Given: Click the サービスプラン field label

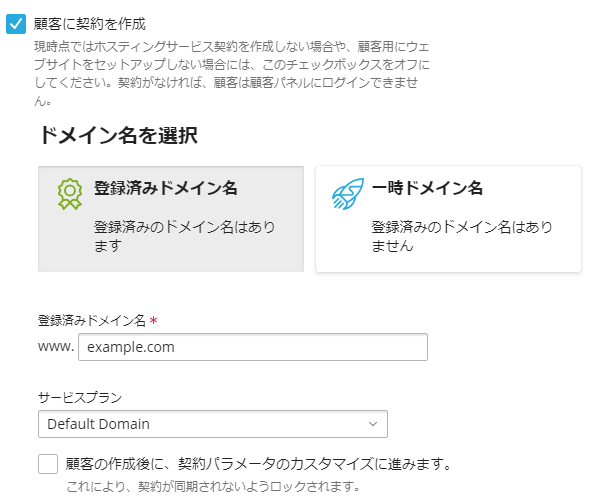Looking at the screenshot, I should (x=78, y=397).
